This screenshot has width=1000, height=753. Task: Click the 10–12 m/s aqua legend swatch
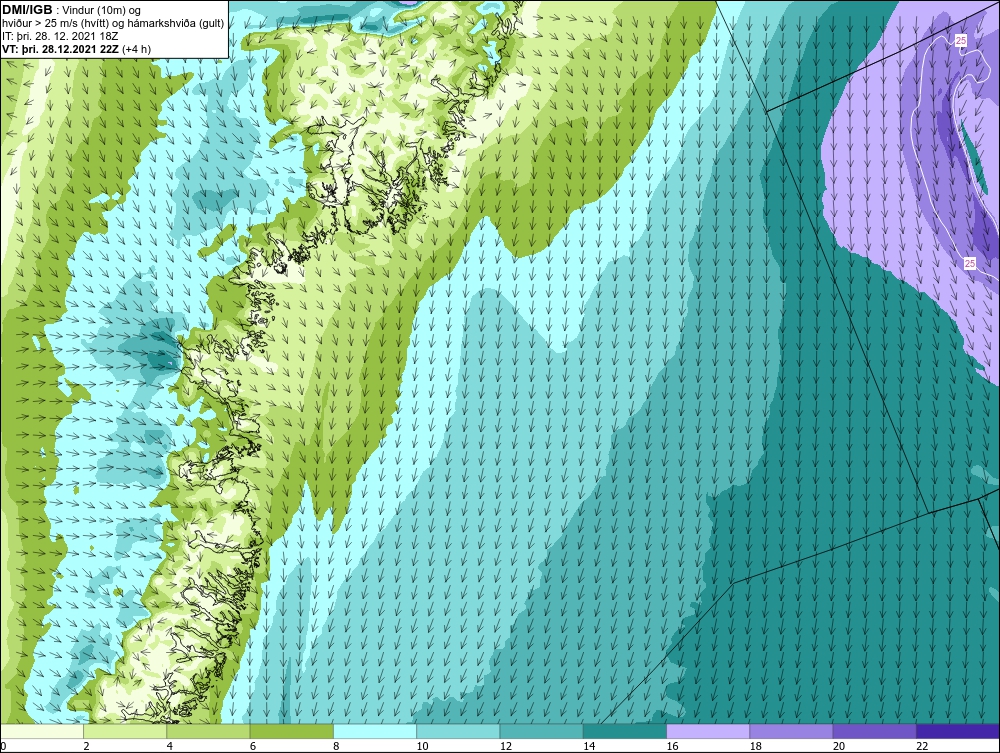(x=458, y=731)
